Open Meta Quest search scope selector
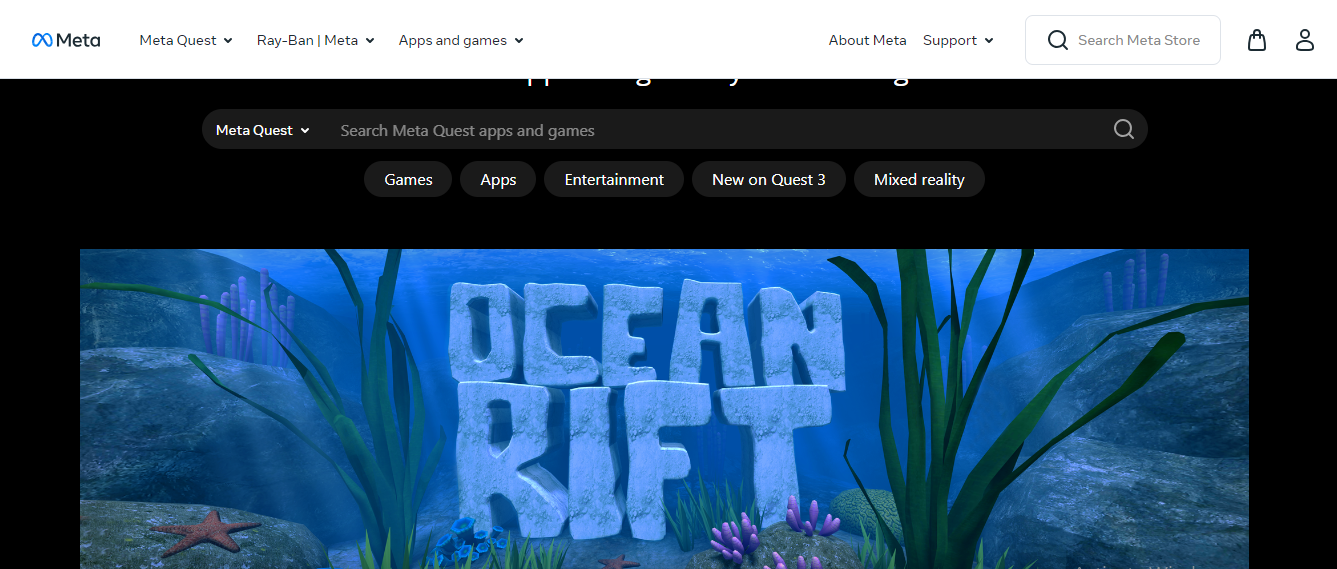The height and width of the screenshot is (569, 1337). (x=263, y=130)
